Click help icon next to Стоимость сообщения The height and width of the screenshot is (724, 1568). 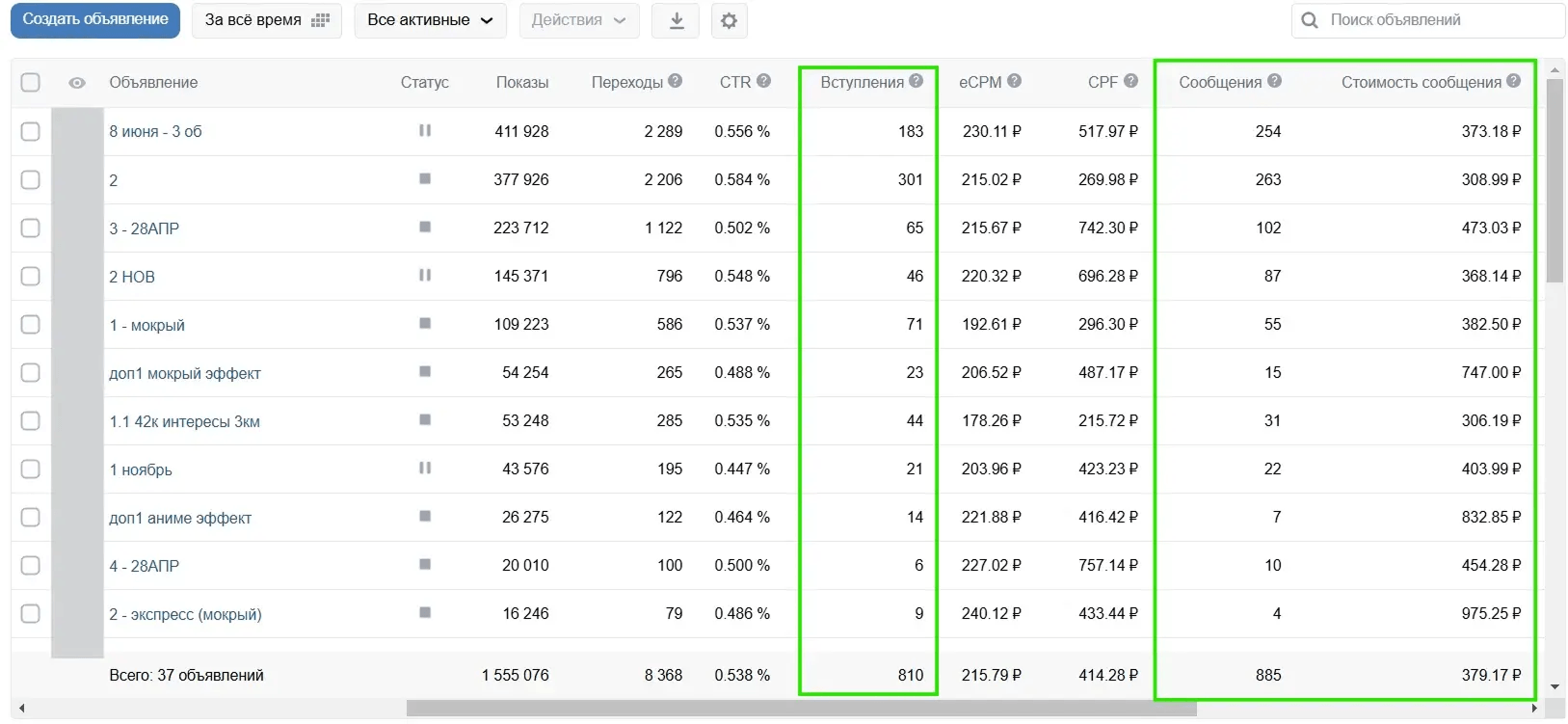point(1513,81)
